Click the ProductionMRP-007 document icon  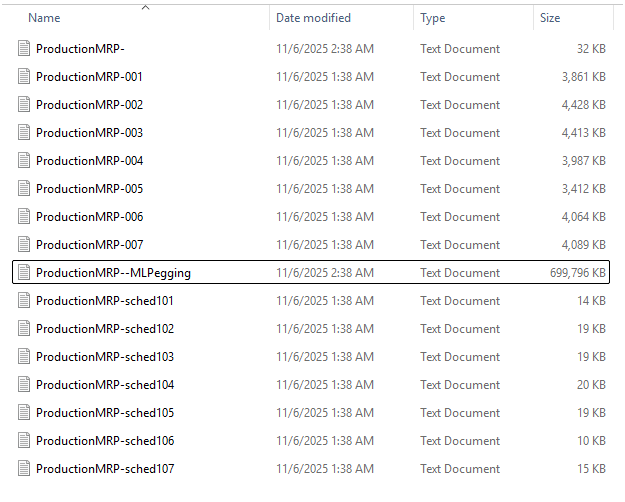click(x=25, y=245)
